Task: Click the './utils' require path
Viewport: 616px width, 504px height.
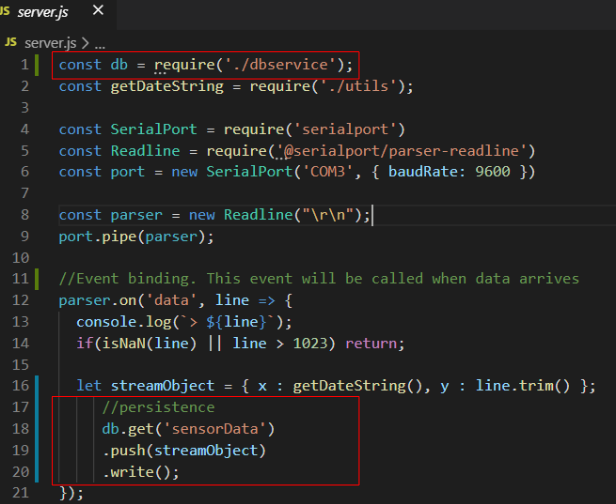Action: point(359,86)
